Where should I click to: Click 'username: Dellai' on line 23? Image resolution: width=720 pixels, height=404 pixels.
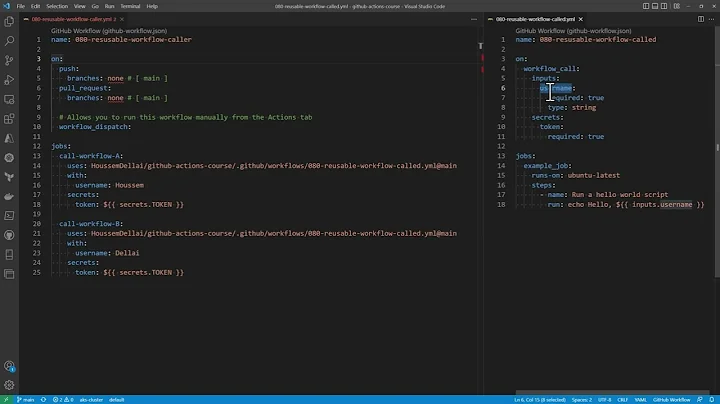coord(107,253)
